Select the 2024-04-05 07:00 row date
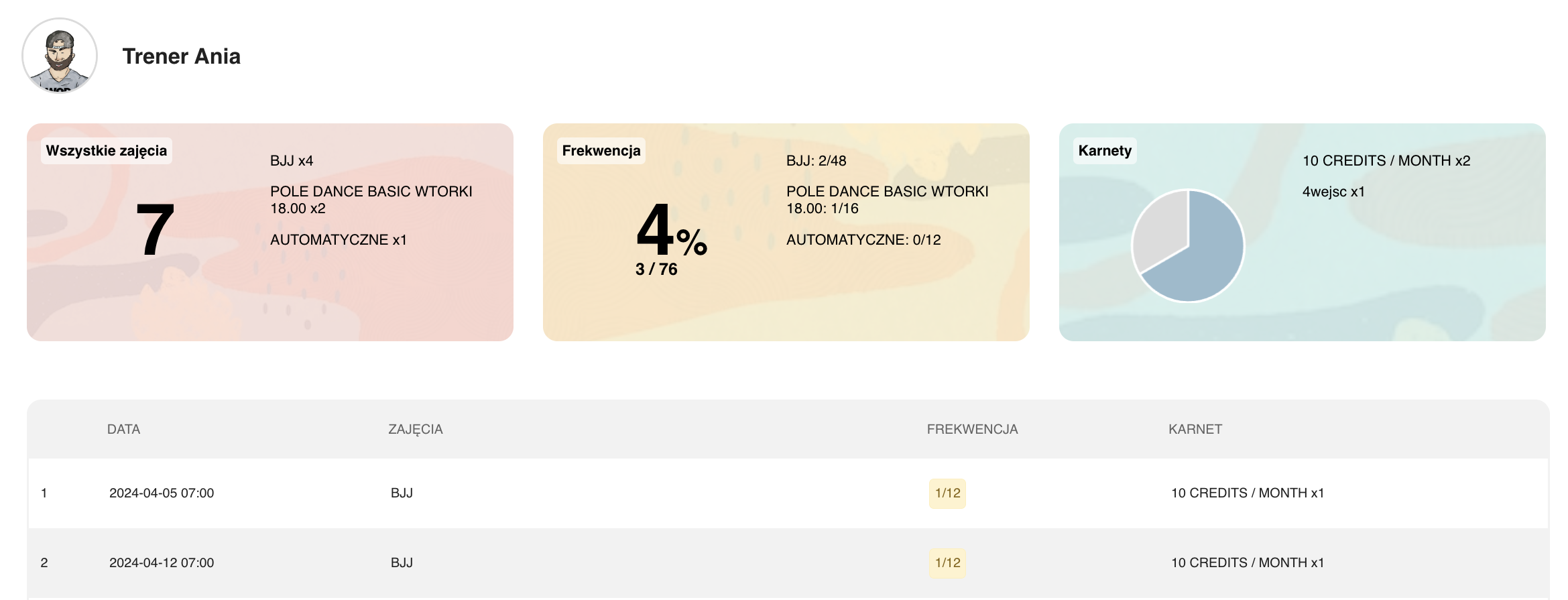Screen dimensions: 1568x600 point(162,493)
